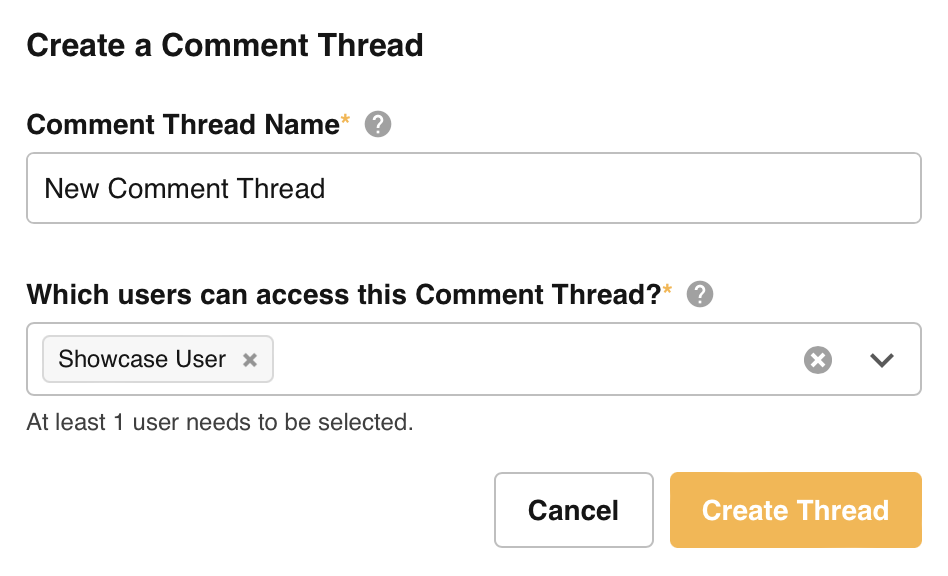Image resolution: width=948 pixels, height=576 pixels.
Task: Click the 'Create a Comment Thread' heading
Action: pyautogui.click(x=225, y=45)
